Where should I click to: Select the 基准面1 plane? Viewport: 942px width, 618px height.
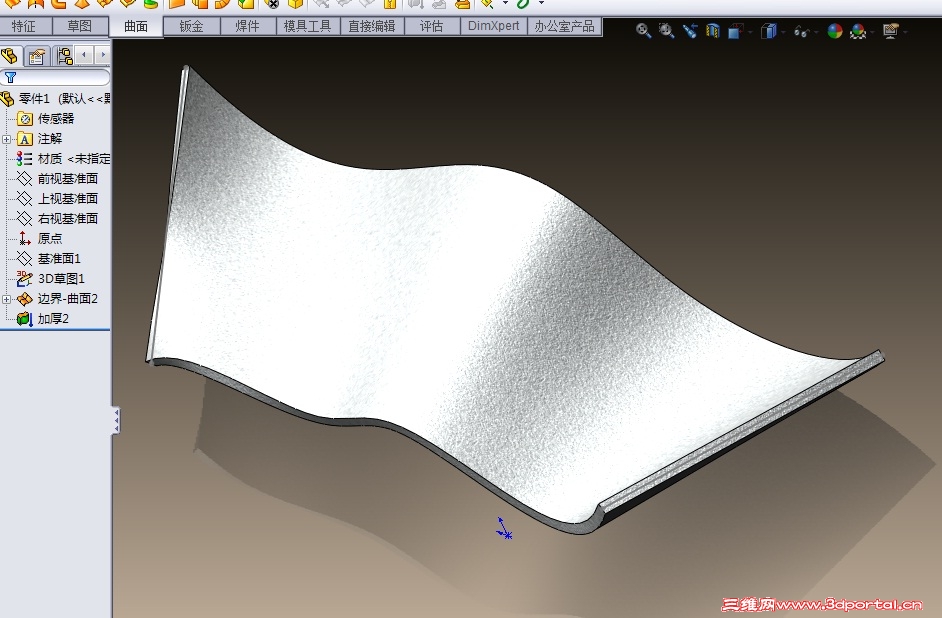(x=49, y=258)
